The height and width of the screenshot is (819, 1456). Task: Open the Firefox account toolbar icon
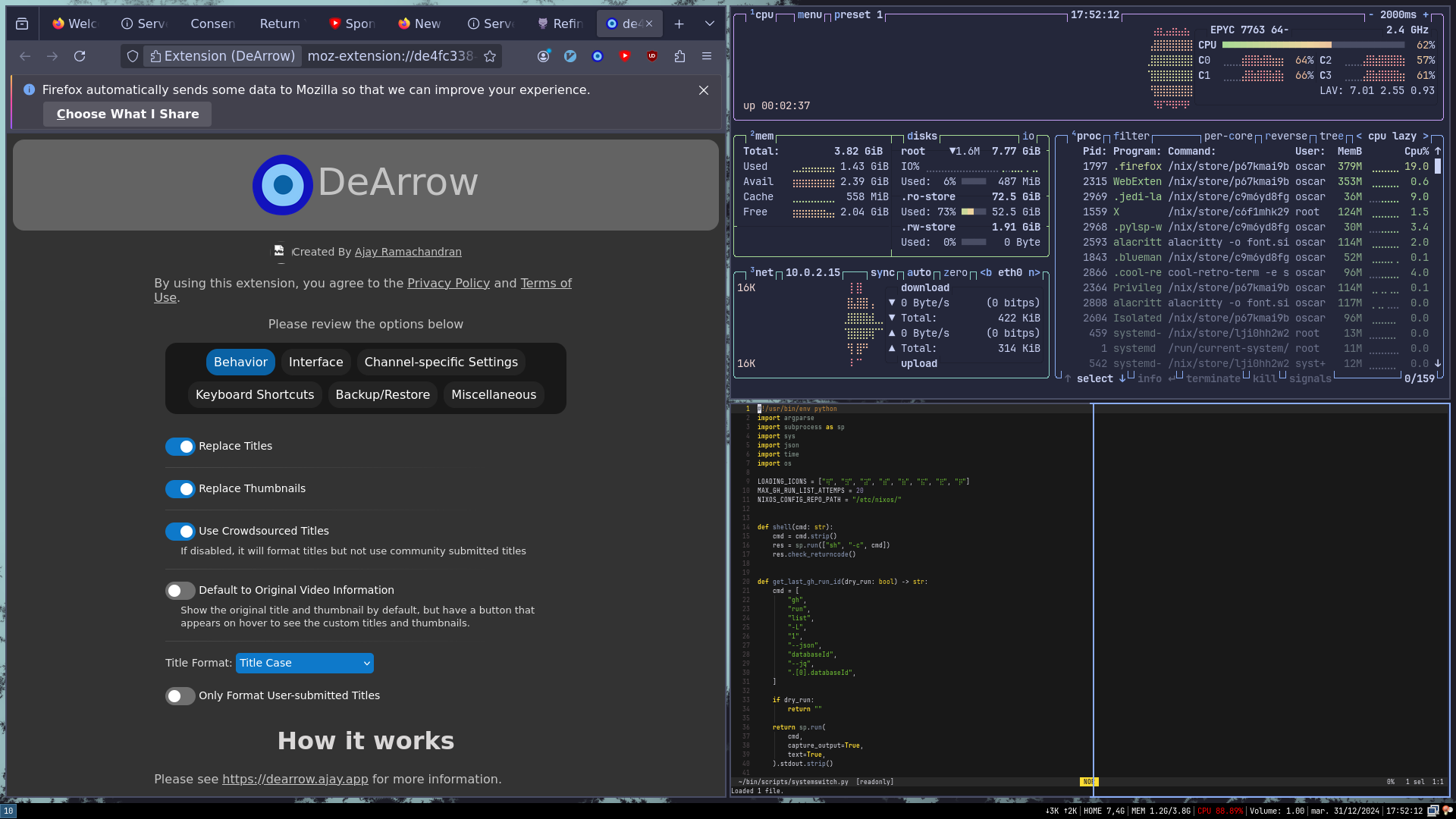[x=543, y=56]
